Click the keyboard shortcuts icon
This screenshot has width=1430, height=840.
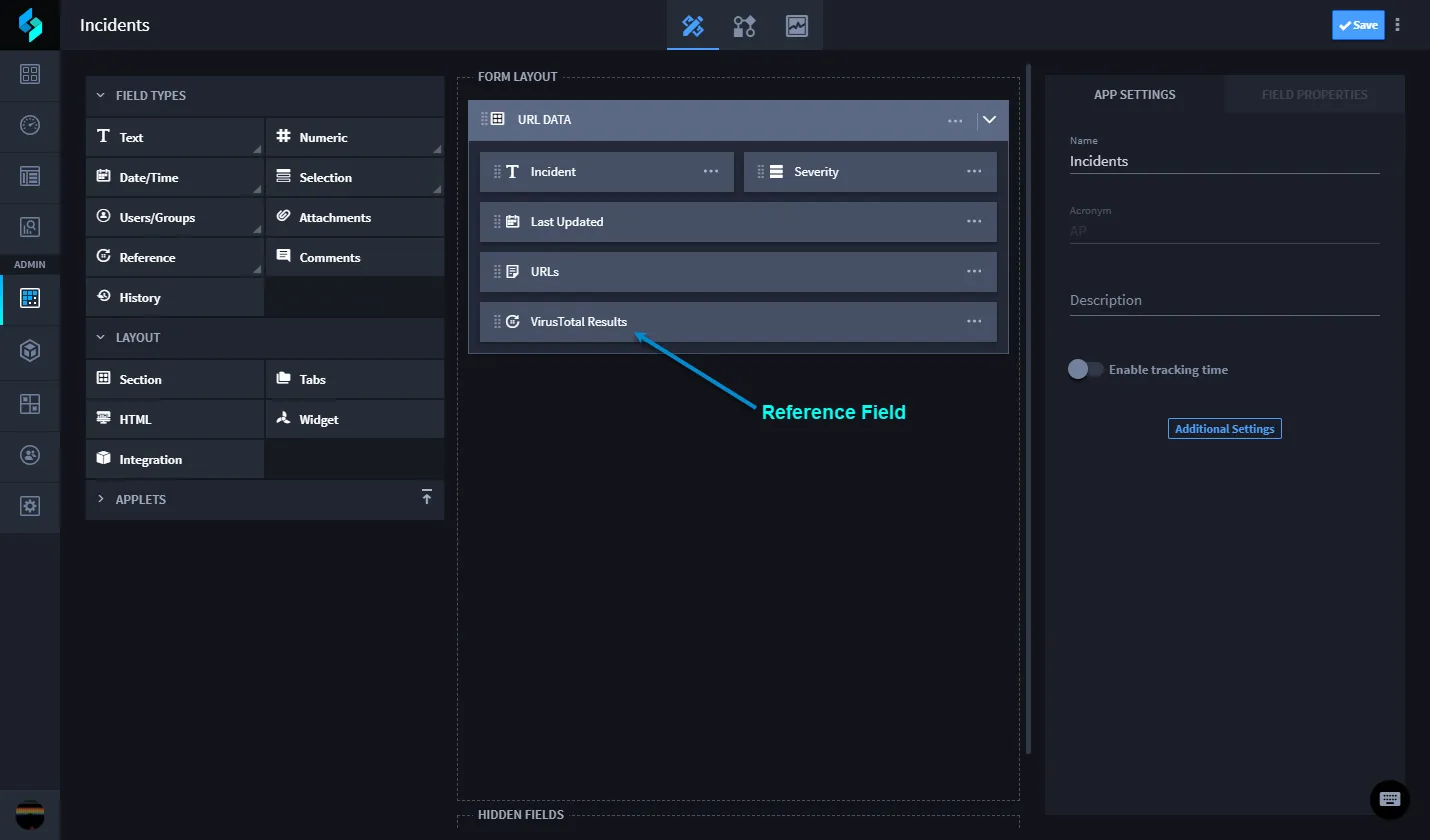click(x=1390, y=799)
